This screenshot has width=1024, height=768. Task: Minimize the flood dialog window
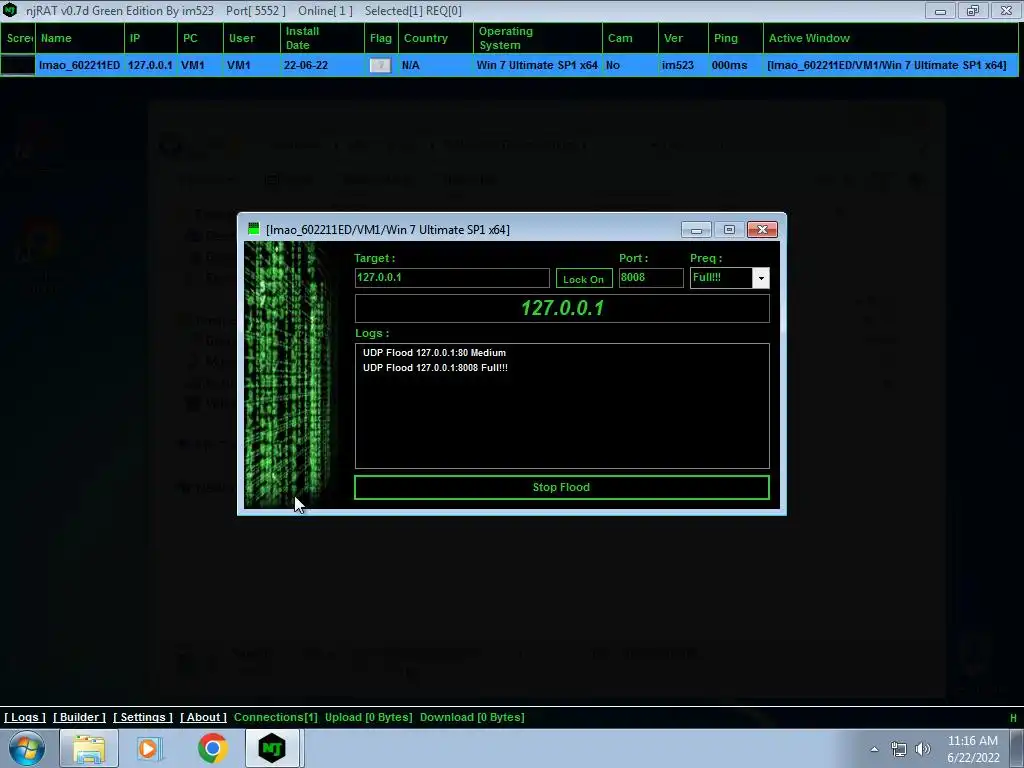click(696, 229)
